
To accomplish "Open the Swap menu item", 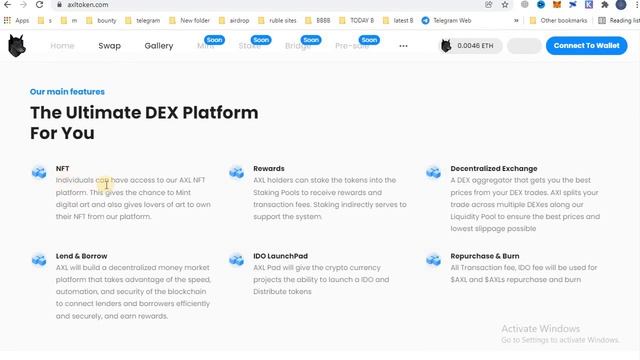I will 109,46.
